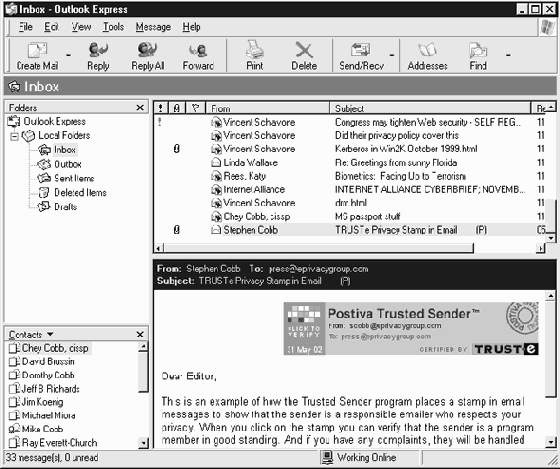The width and height of the screenshot is (560, 469).
Task: Delete the selected message
Action: 304,50
